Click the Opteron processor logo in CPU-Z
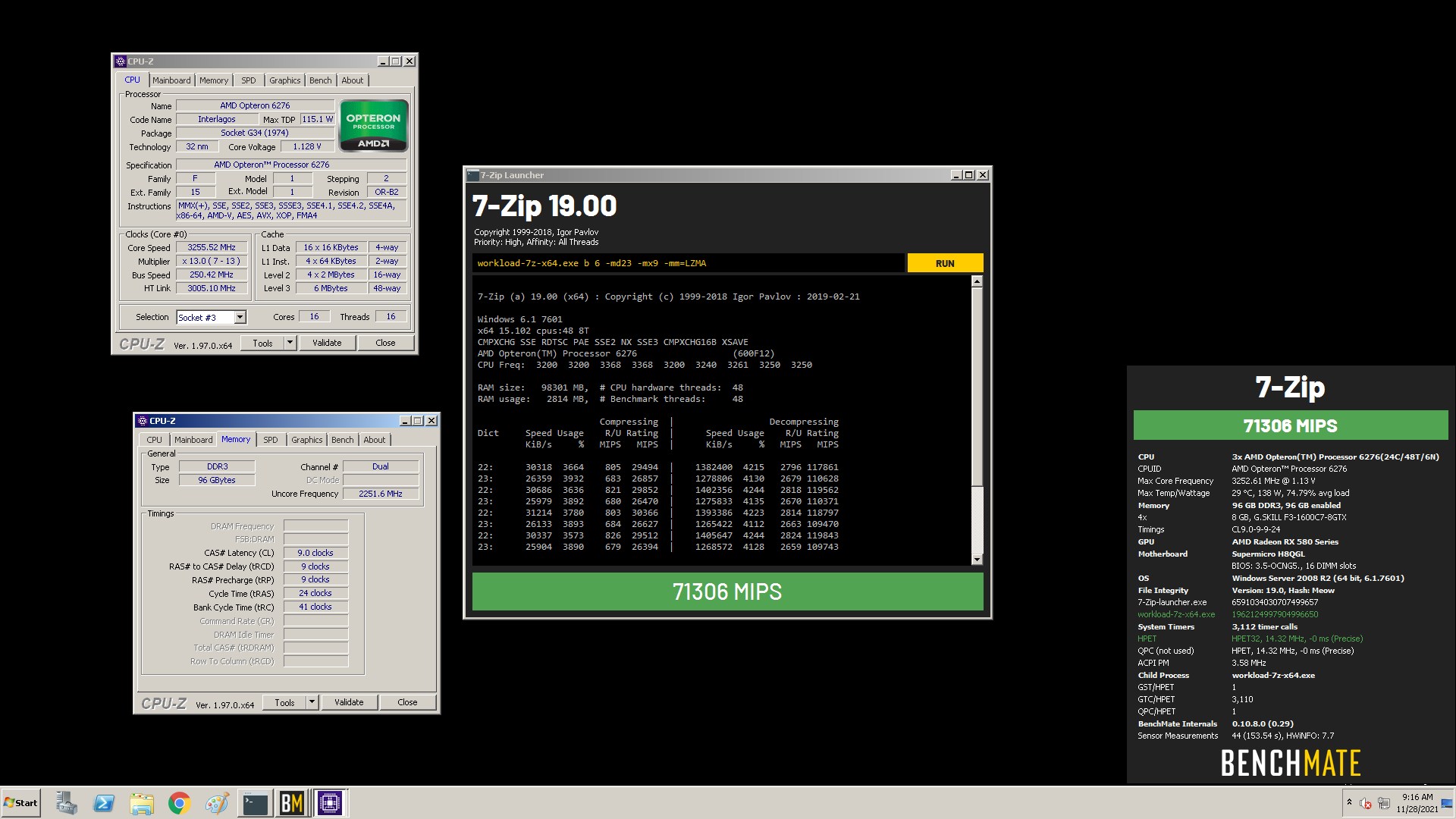1456x819 pixels. [373, 126]
